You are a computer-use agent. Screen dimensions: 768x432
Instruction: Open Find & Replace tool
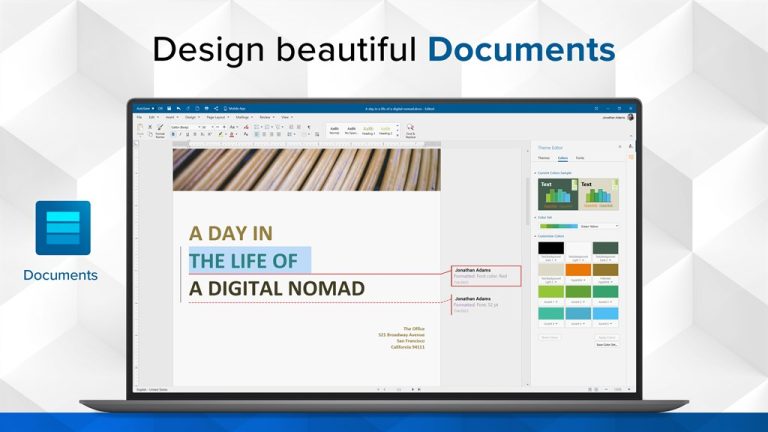[410, 130]
